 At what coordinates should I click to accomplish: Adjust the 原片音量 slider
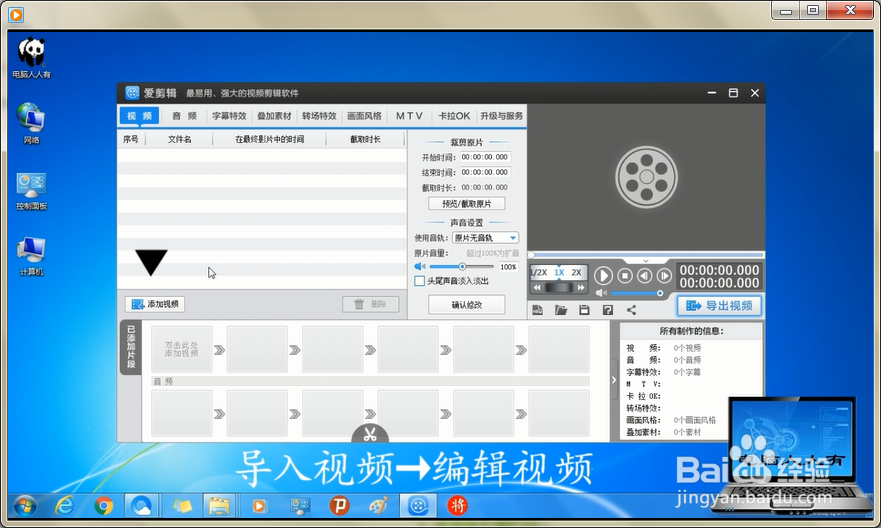click(x=462, y=267)
